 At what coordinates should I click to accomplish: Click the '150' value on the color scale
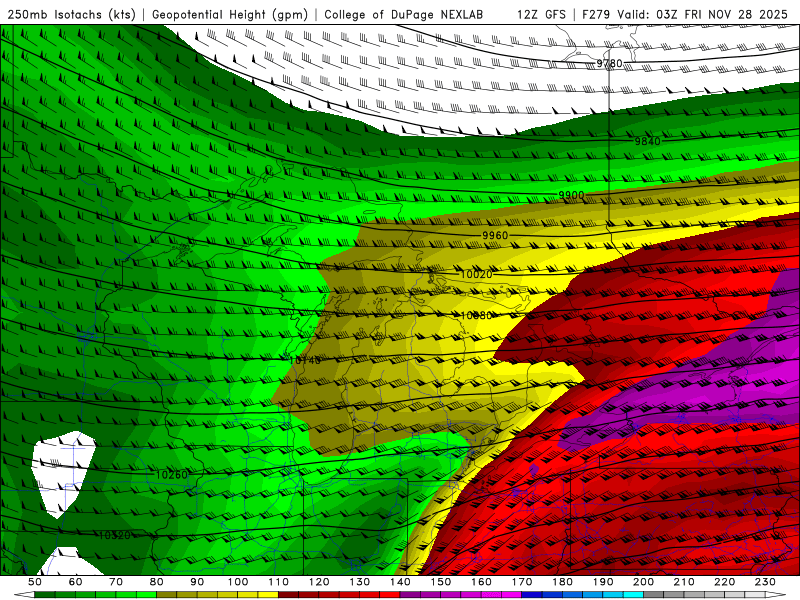(x=440, y=582)
